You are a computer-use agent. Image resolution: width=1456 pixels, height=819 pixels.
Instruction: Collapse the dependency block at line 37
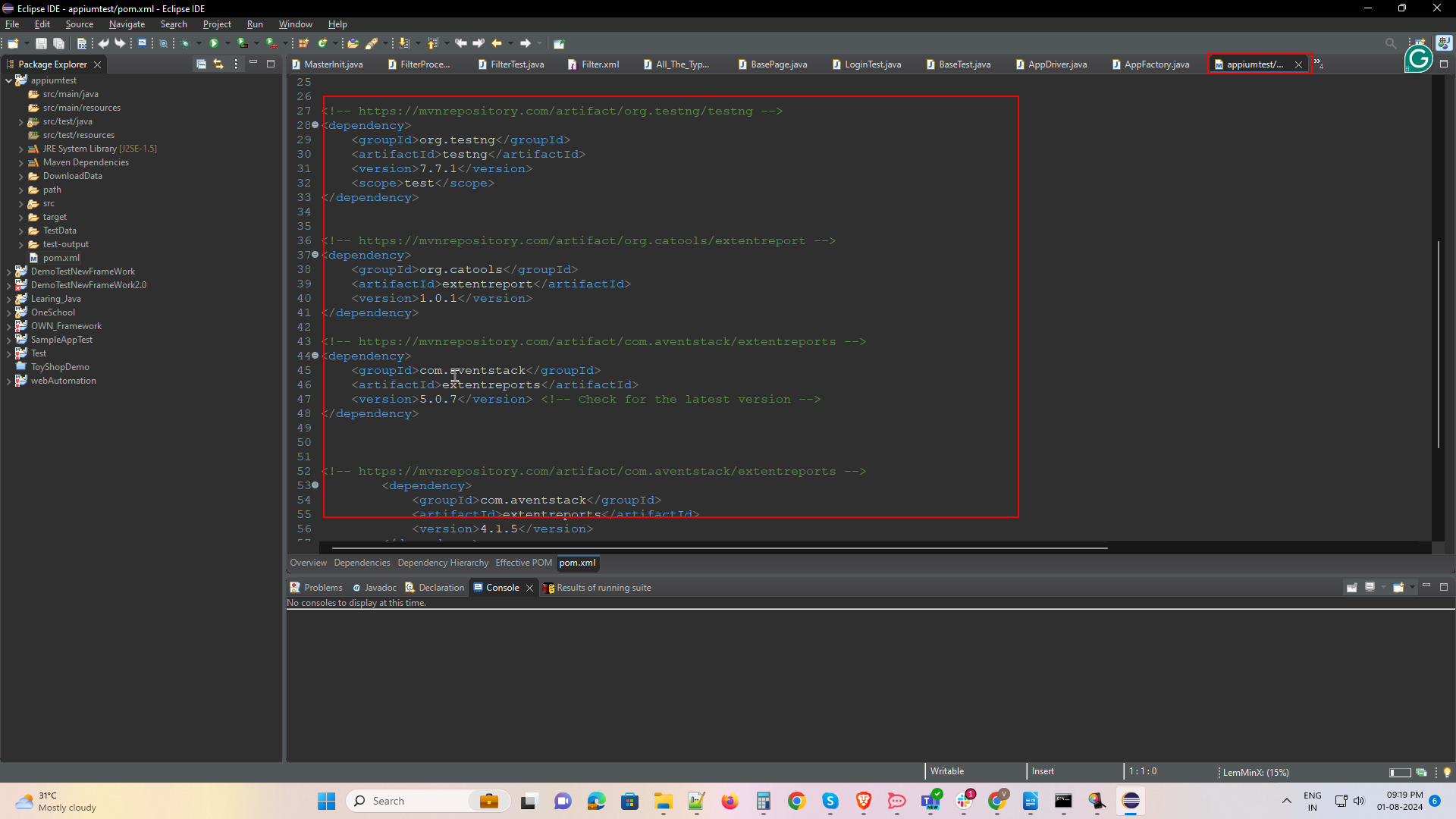315,255
